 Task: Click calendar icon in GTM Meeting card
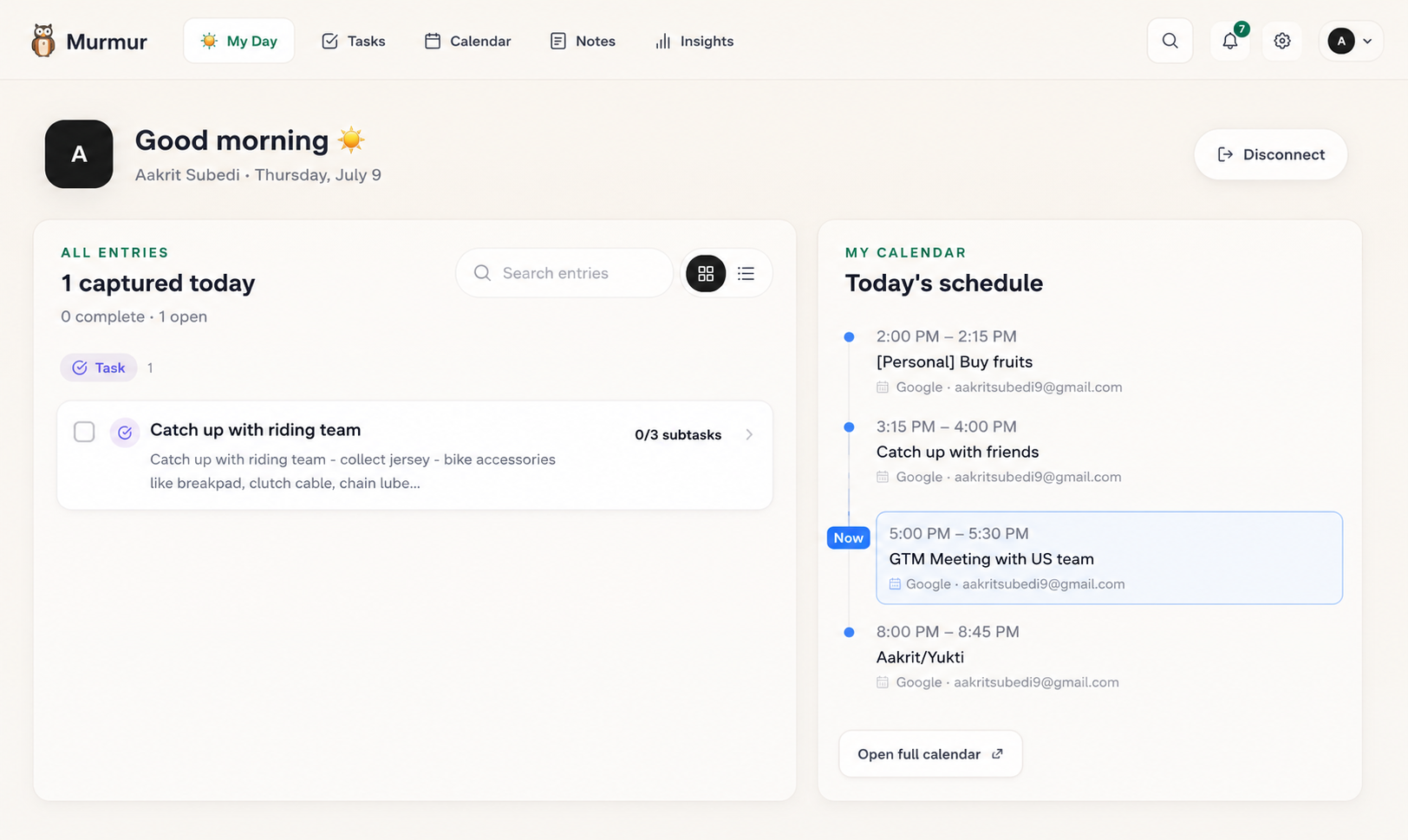coord(895,584)
